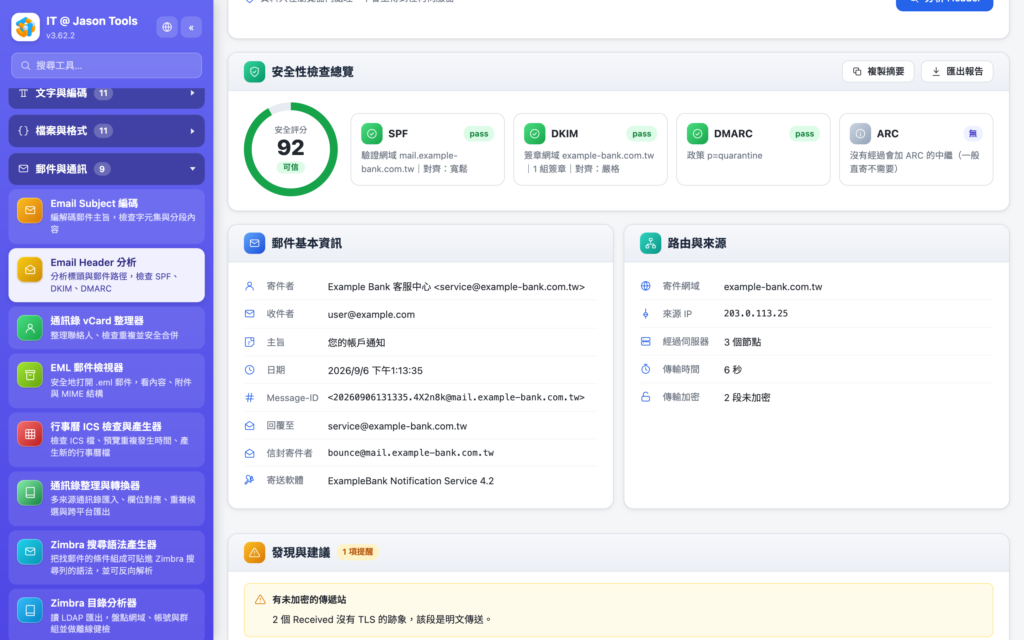
Task: Click the 傳輸加密 open-lock icon
Action: (645, 397)
